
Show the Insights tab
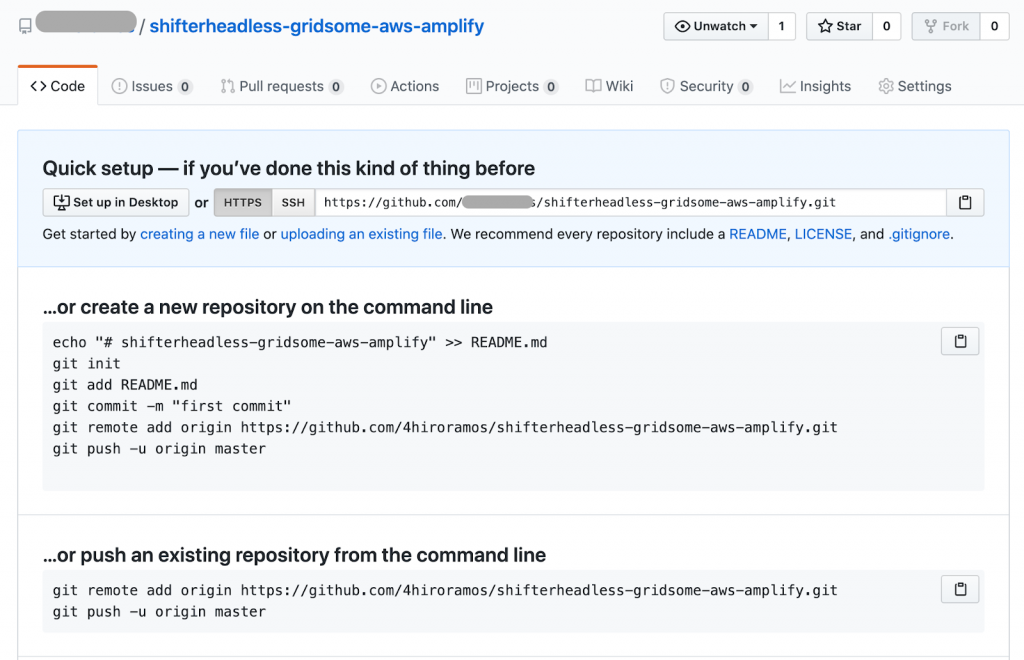pos(815,86)
